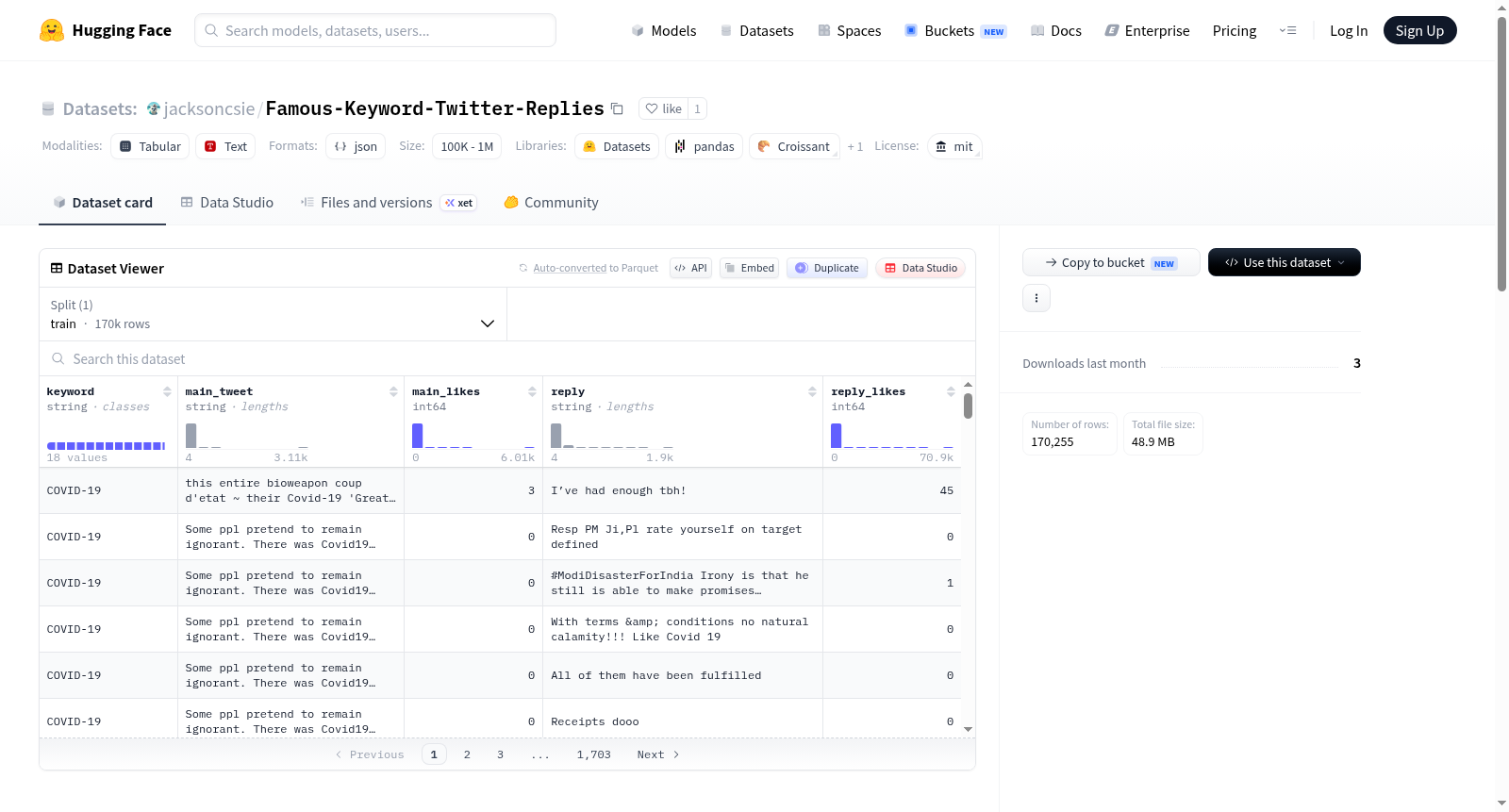Click the keyword distribution histogram bar
The width and height of the screenshot is (1509, 812).
tap(107, 445)
